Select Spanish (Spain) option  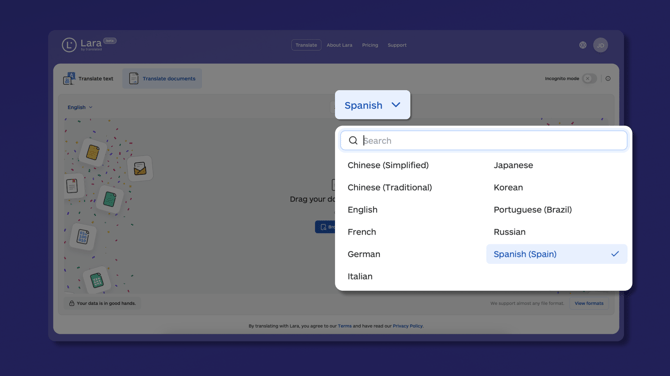(x=557, y=254)
